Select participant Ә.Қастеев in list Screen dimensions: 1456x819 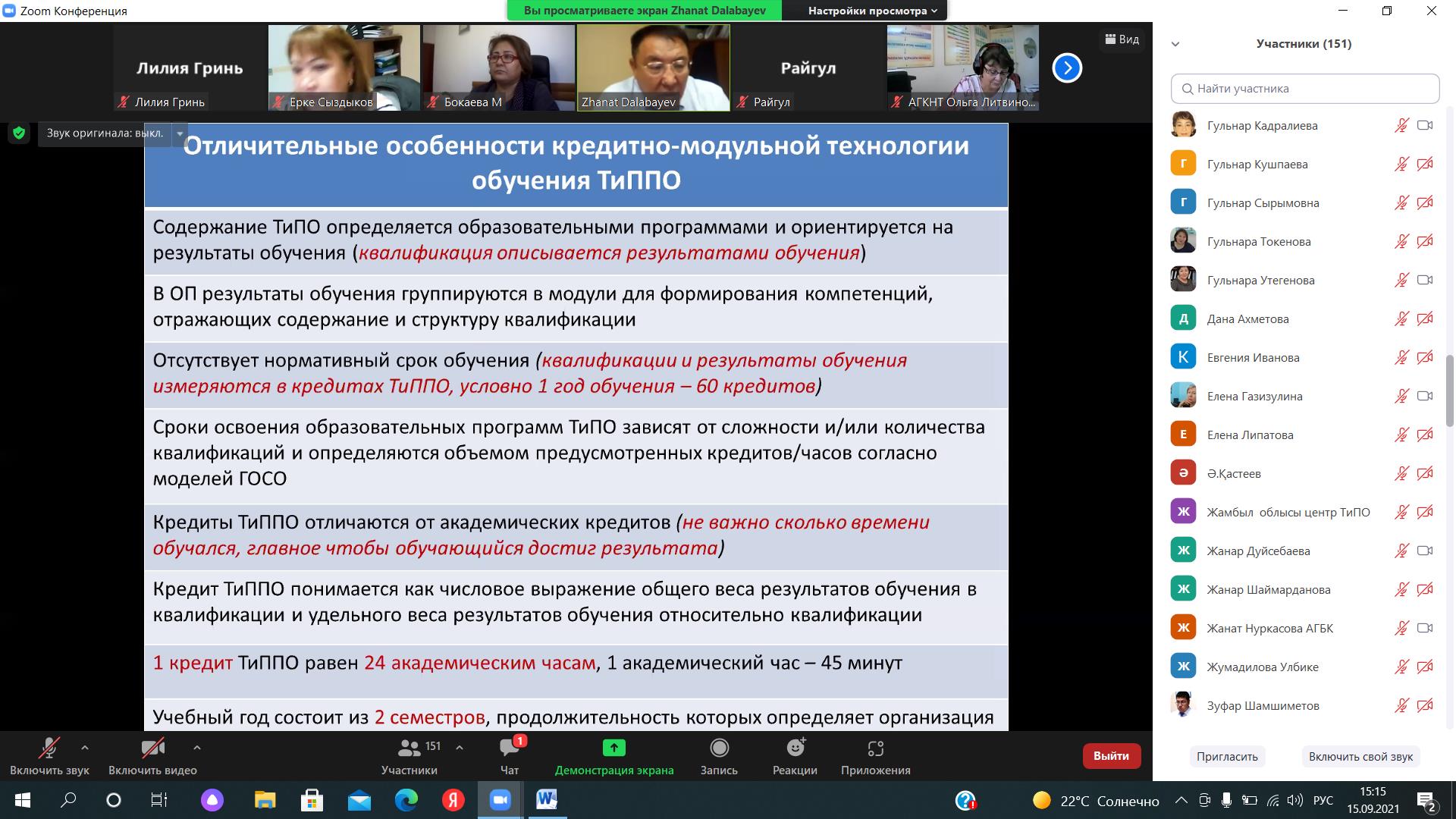point(1304,474)
